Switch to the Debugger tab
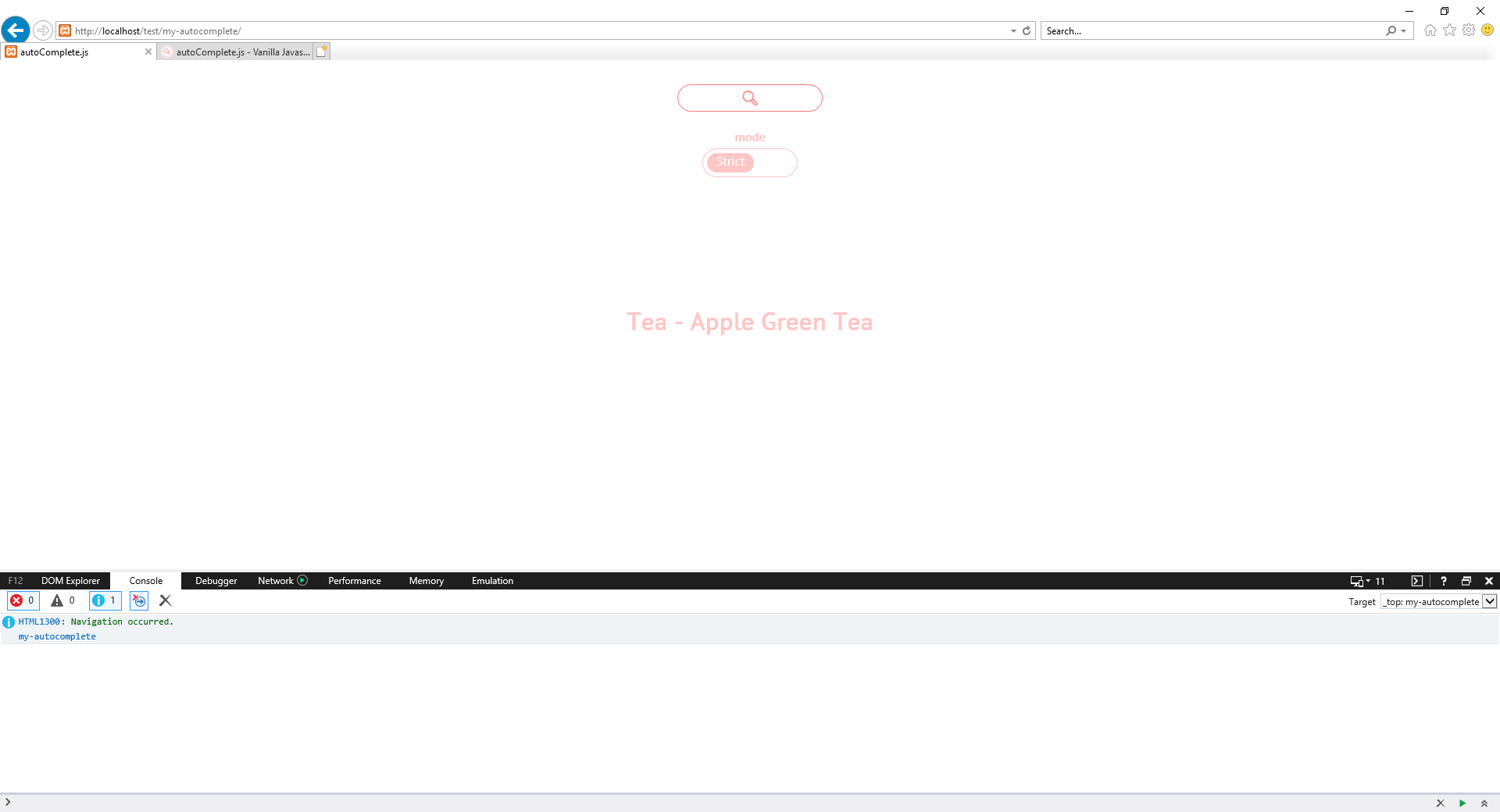The height and width of the screenshot is (812, 1500). [215, 581]
